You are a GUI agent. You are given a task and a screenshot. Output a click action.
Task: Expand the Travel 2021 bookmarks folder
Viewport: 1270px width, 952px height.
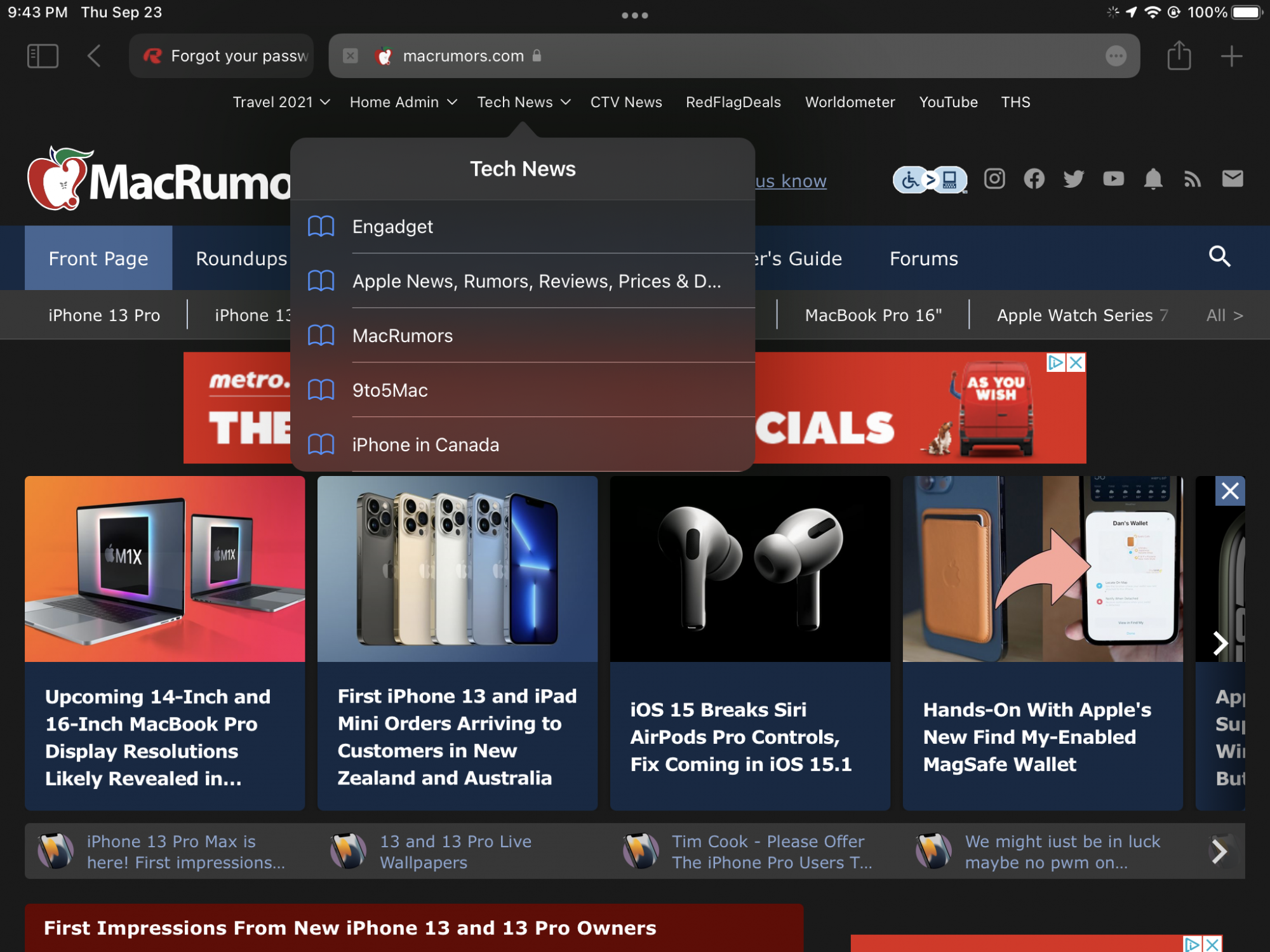281,102
